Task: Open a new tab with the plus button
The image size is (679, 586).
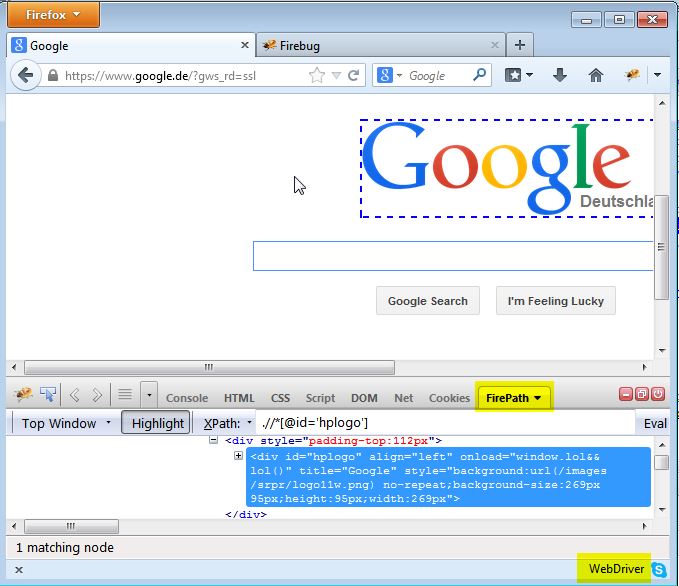Action: click(x=520, y=45)
